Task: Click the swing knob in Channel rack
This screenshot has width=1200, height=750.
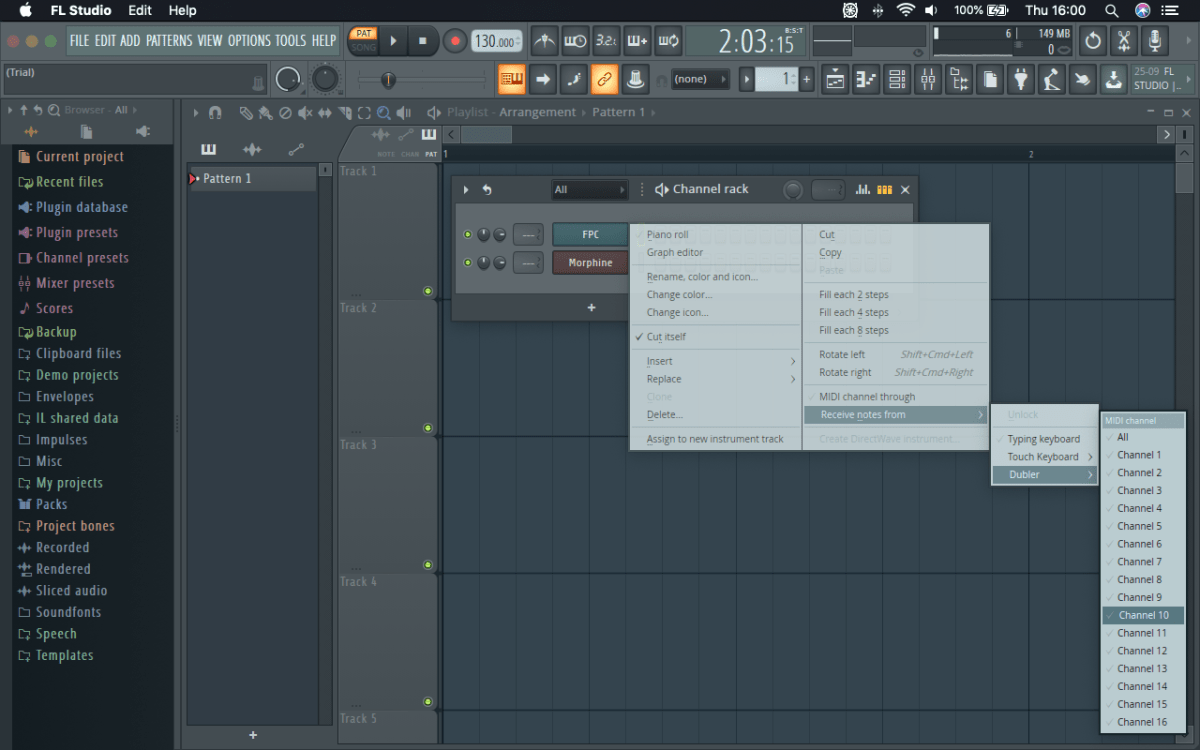Action: pyautogui.click(x=793, y=190)
